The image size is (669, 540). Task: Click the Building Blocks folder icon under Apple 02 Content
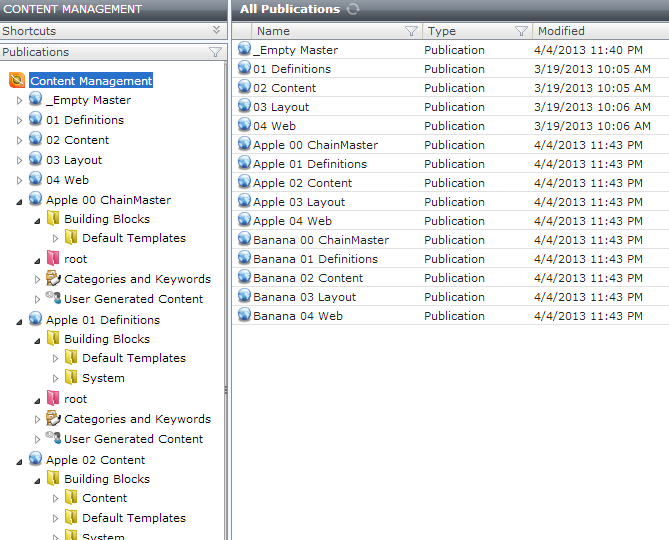pos(53,479)
